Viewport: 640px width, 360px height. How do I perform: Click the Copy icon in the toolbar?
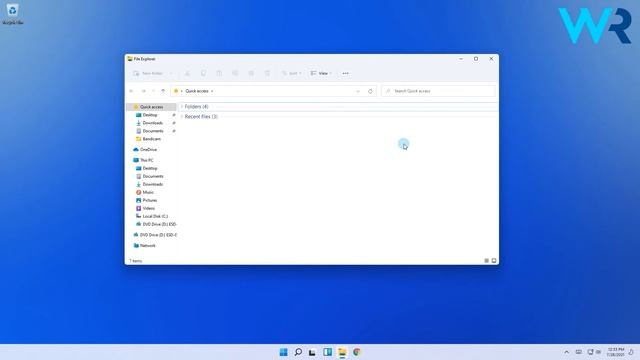tap(203, 73)
